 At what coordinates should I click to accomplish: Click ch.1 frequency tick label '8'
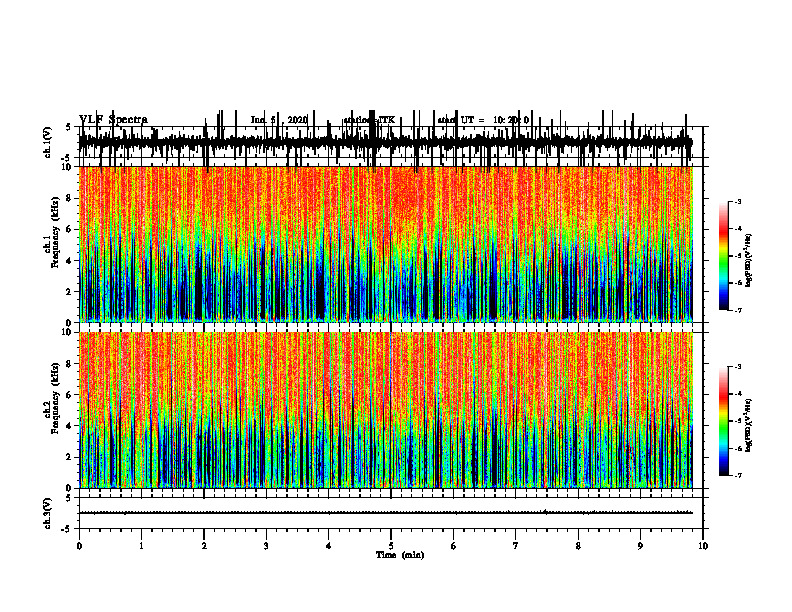pos(69,198)
